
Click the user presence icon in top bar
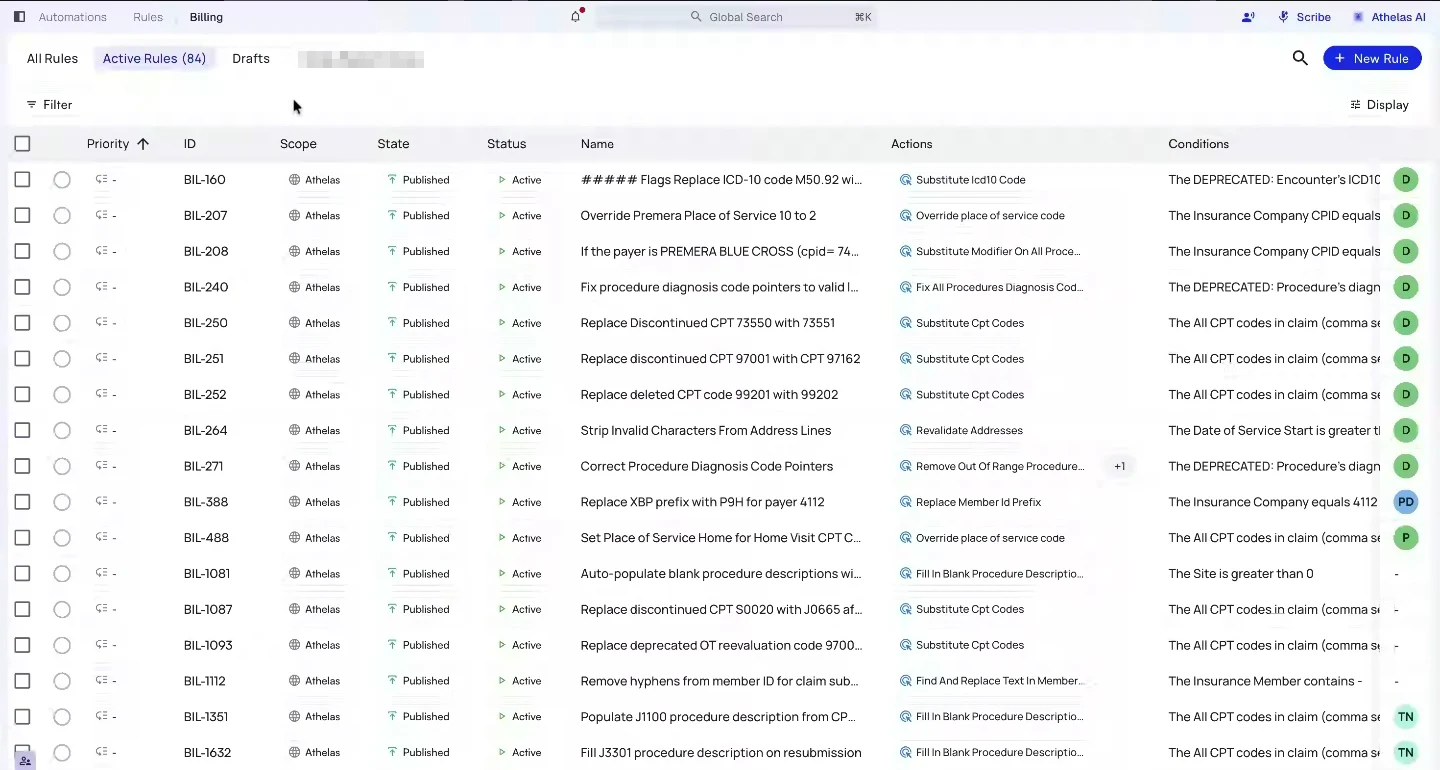pyautogui.click(x=1248, y=17)
